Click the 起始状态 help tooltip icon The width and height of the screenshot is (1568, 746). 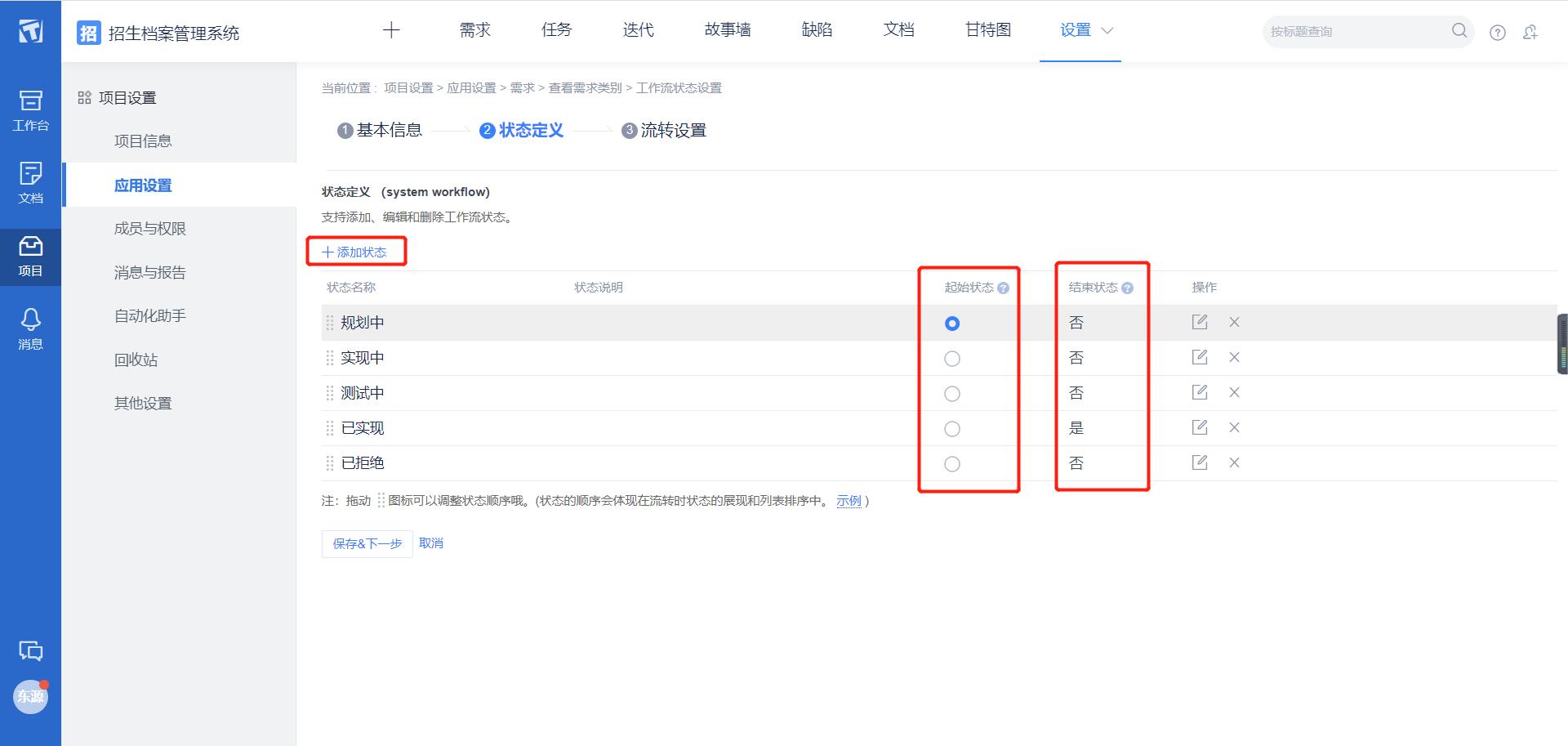coord(1004,288)
